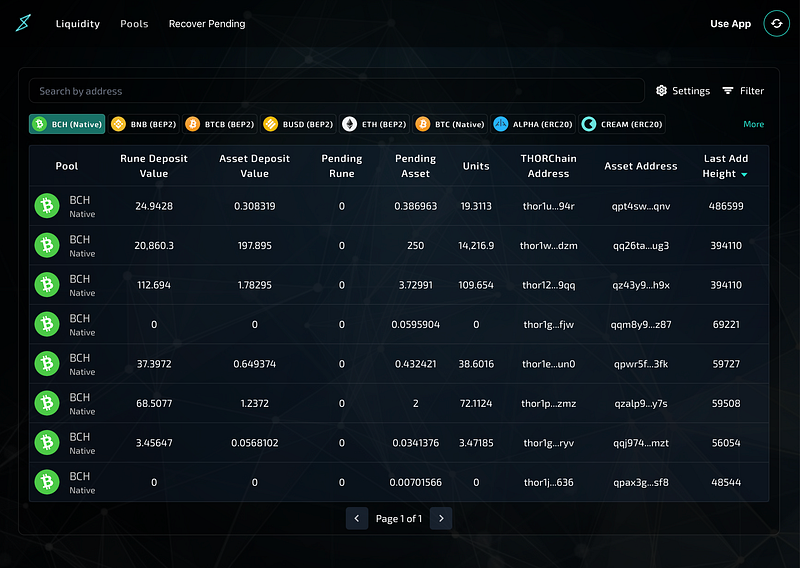Image resolution: width=800 pixels, height=568 pixels.
Task: Click rune deposit value 112.694
Action: (154, 285)
